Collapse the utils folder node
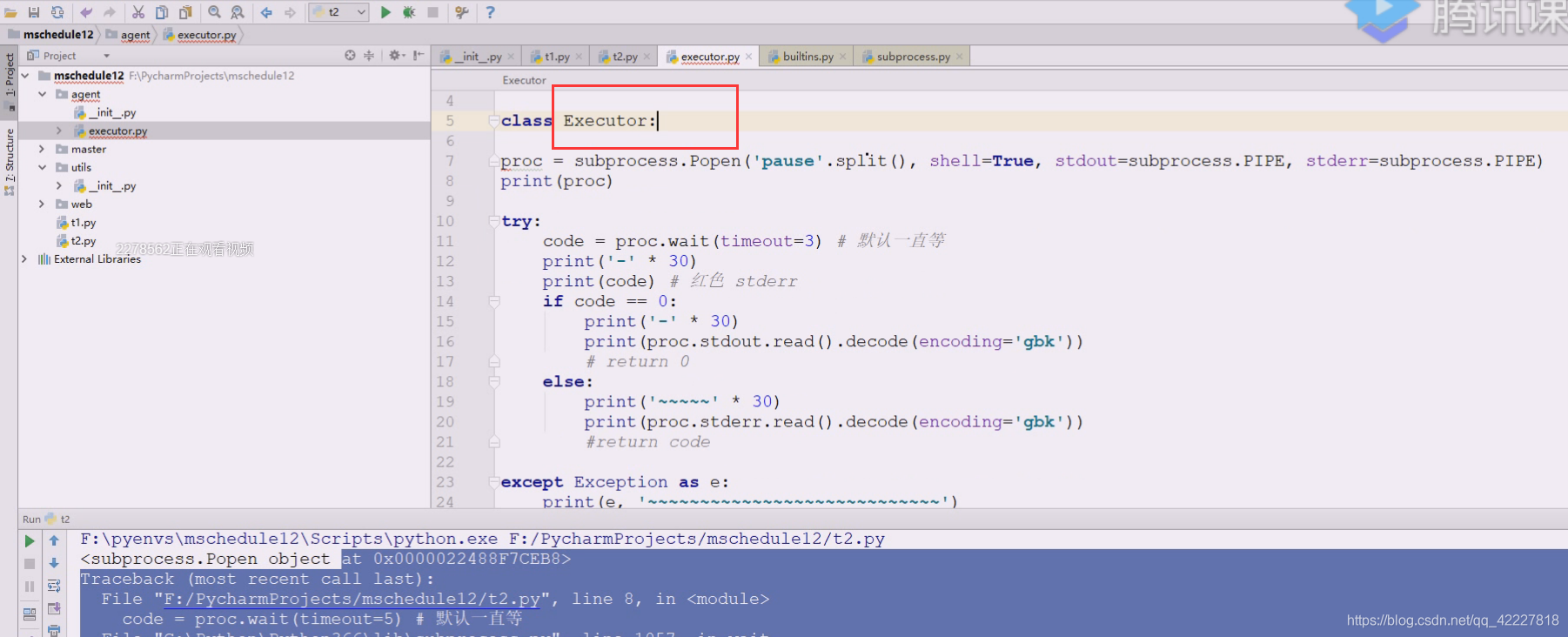The width and height of the screenshot is (1568, 637). click(42, 167)
